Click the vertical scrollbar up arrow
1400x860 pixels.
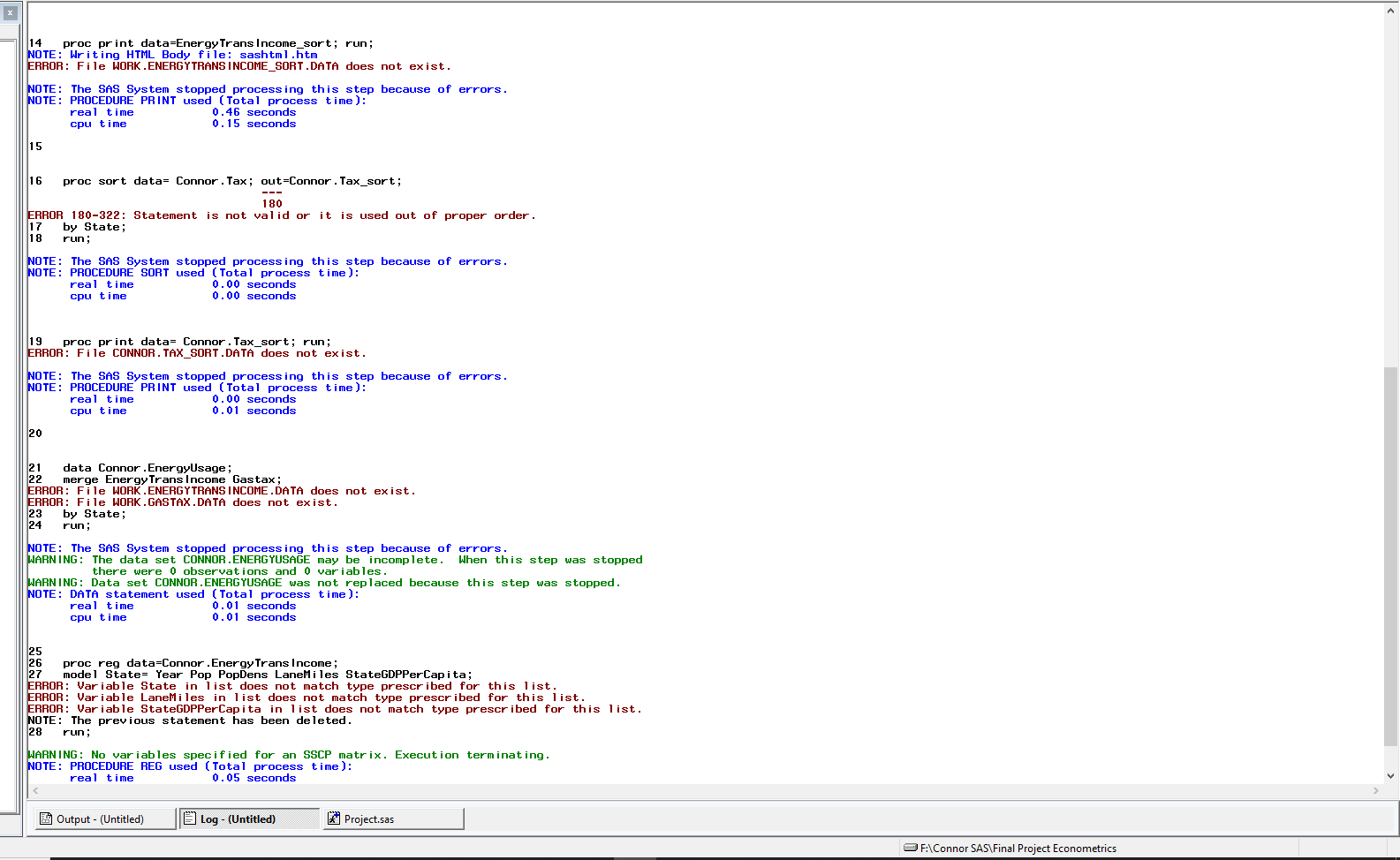point(1391,11)
